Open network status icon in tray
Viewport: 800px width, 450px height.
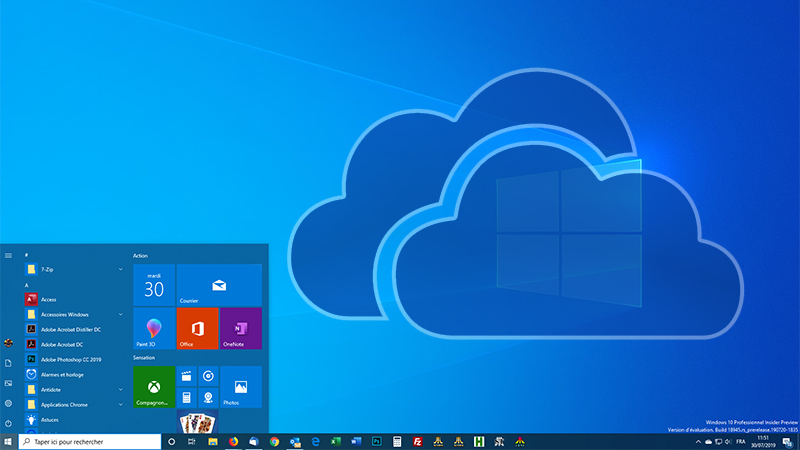[718, 442]
